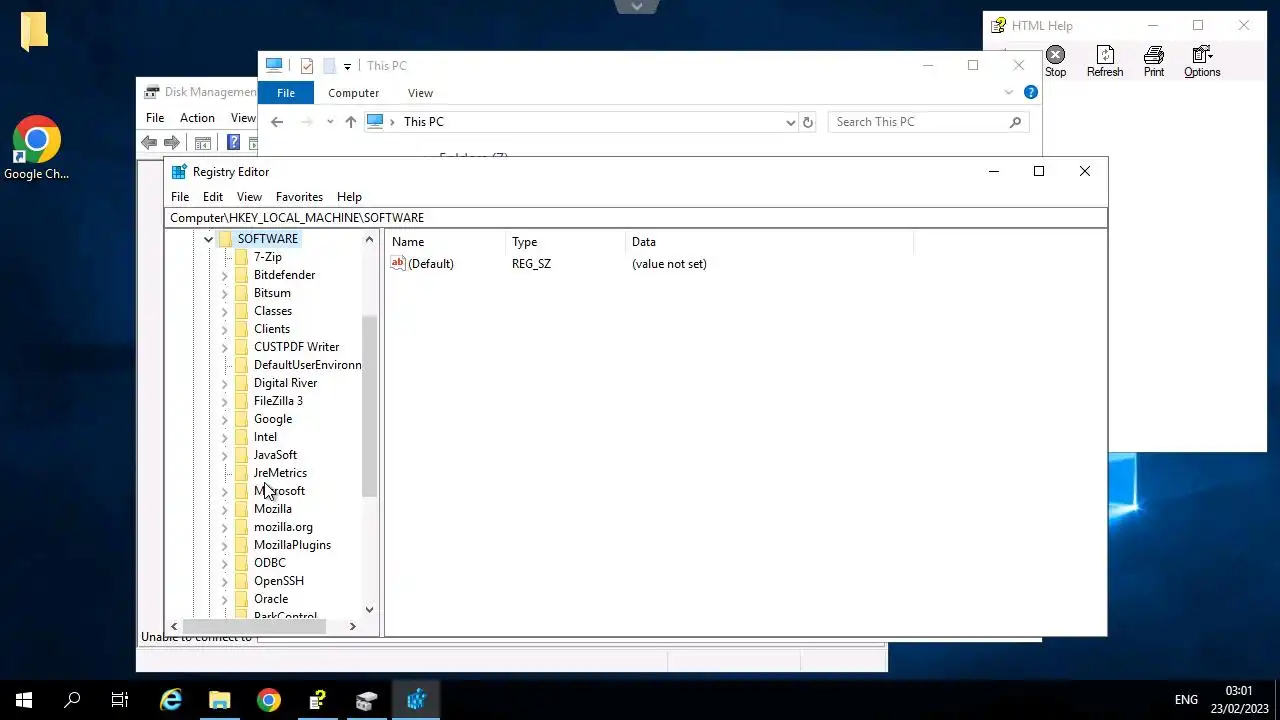Click Back arrow in This PC window
Screen dimensions: 1280x720
tap(277, 122)
